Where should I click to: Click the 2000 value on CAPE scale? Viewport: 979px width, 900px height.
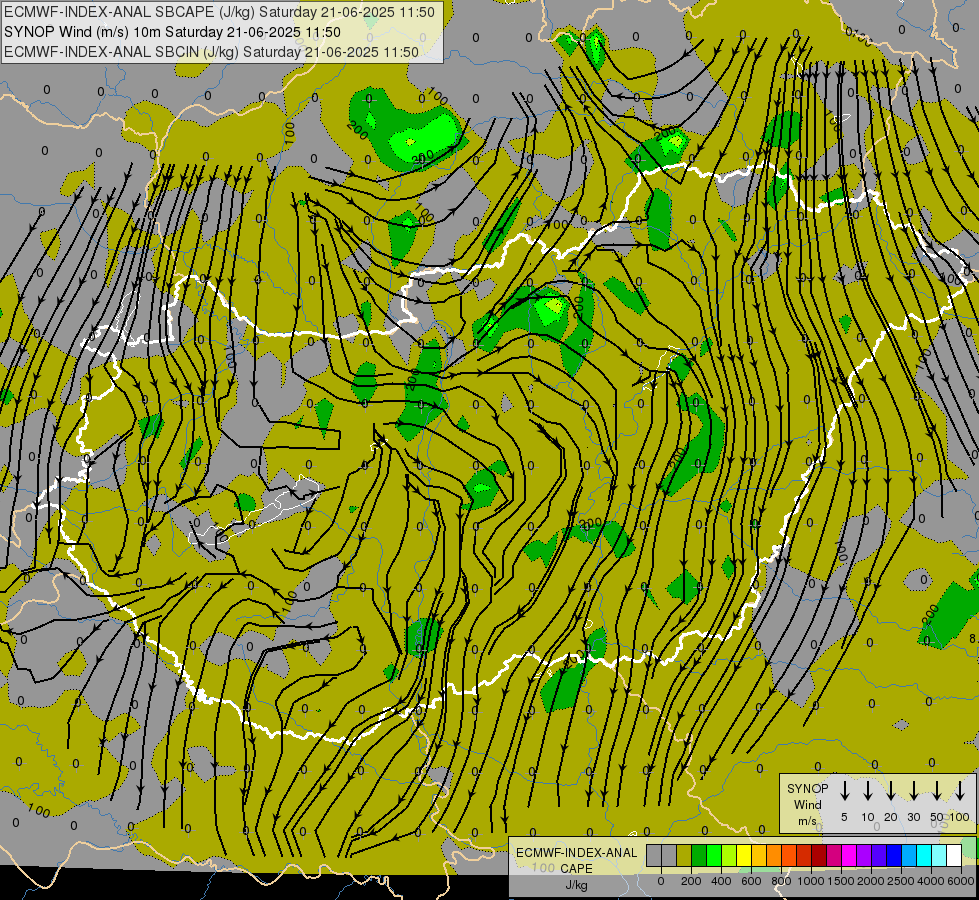[871, 881]
